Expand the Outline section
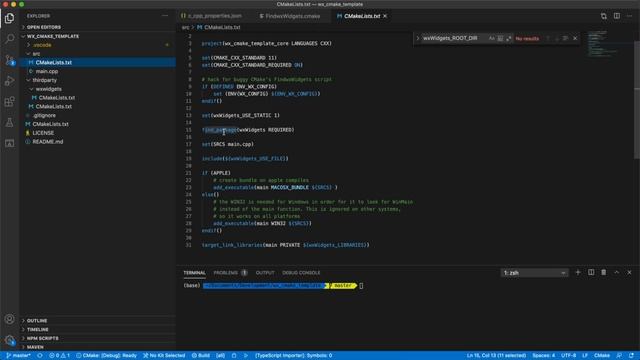 (x=37, y=320)
